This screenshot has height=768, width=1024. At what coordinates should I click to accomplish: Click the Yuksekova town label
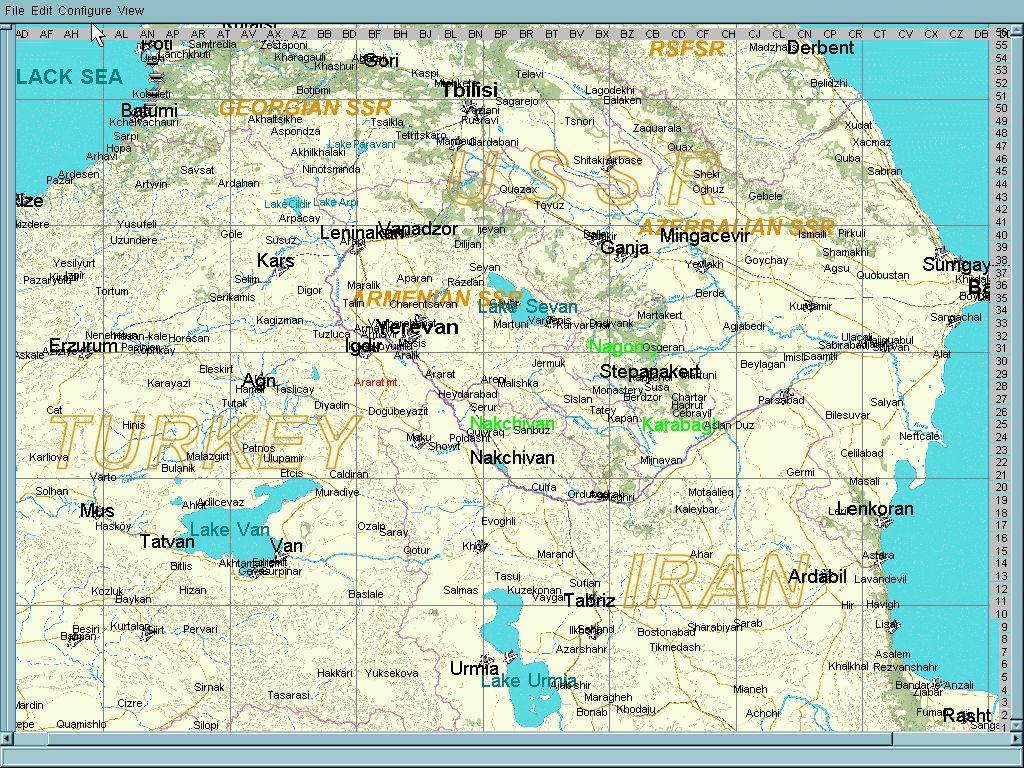click(391, 673)
